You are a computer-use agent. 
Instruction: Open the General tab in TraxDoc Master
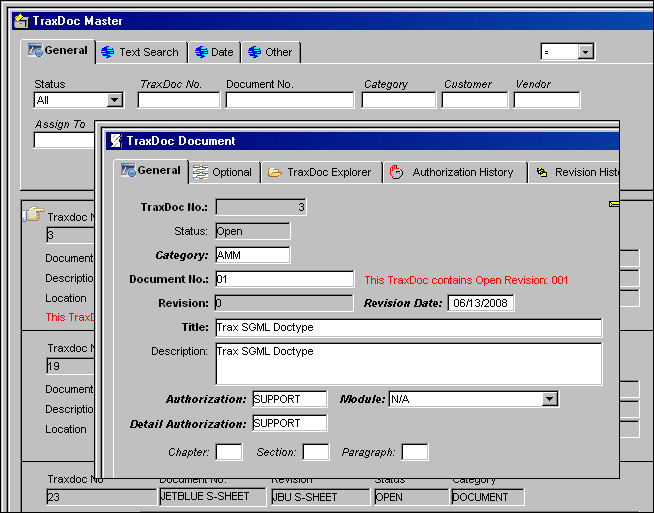(x=58, y=50)
